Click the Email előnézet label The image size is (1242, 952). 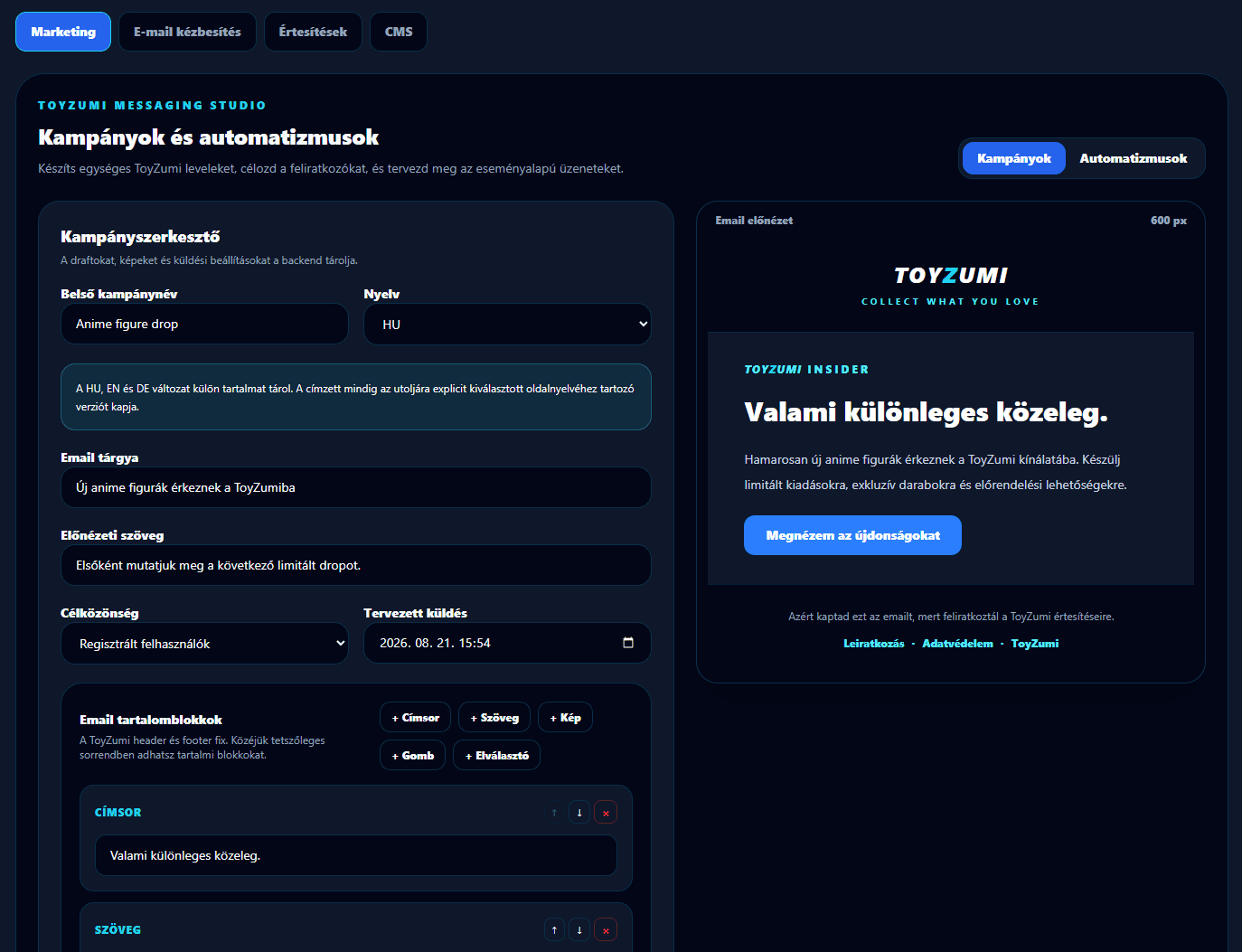(x=754, y=221)
